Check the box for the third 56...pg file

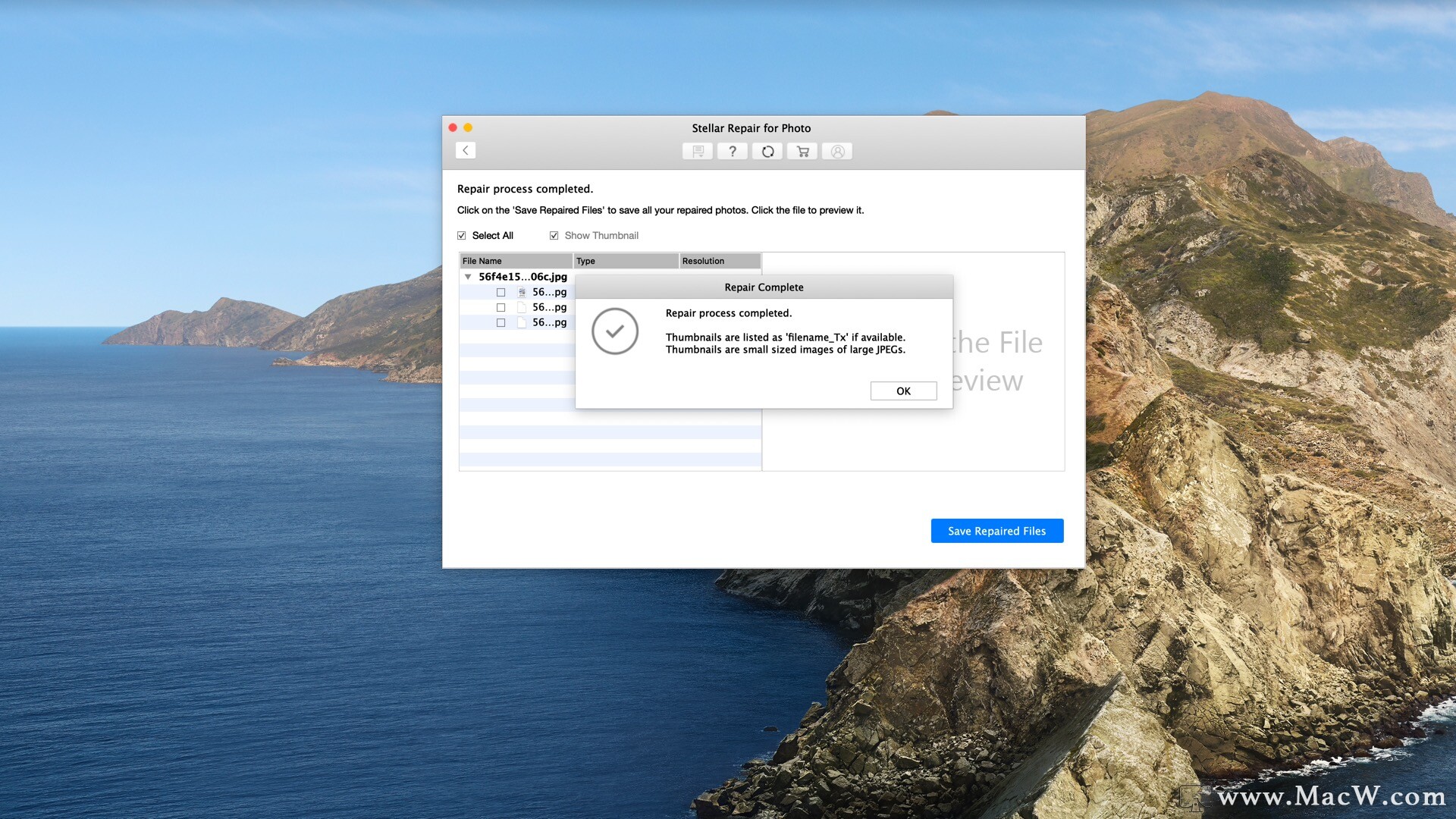pos(500,322)
